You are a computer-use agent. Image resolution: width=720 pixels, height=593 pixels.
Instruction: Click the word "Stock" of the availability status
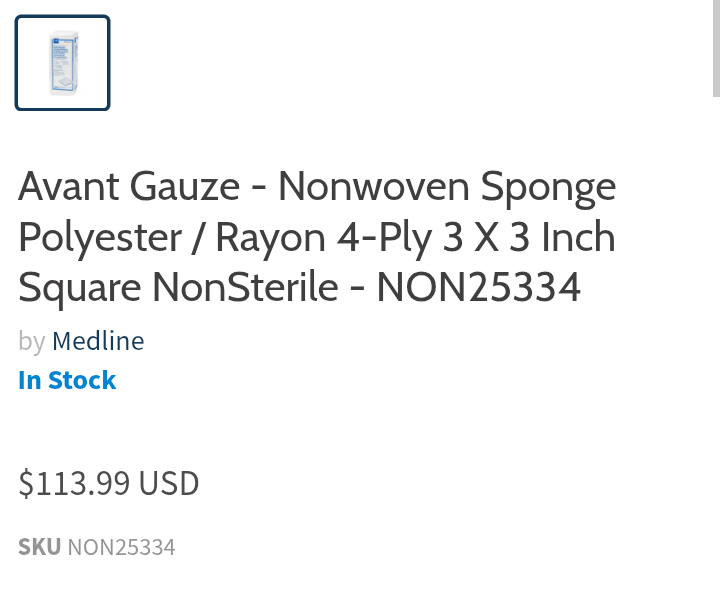pyautogui.click(x=82, y=381)
